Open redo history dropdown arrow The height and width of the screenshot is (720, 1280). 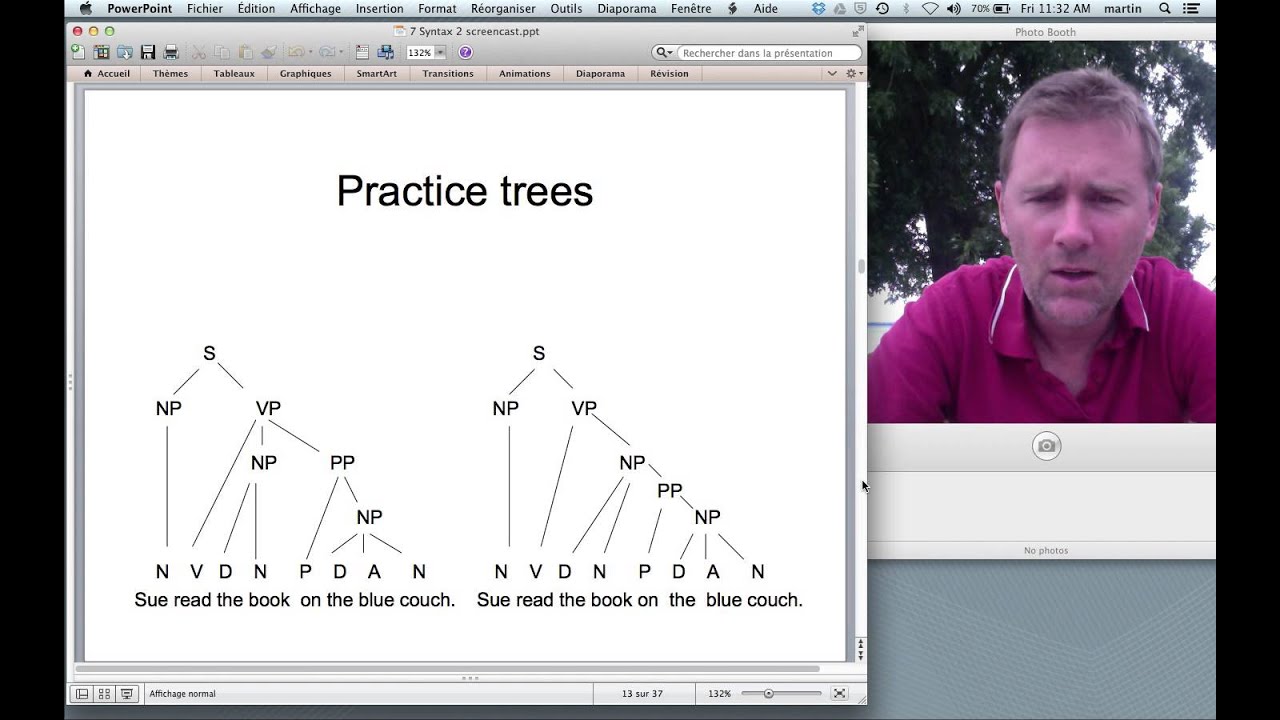[341, 52]
